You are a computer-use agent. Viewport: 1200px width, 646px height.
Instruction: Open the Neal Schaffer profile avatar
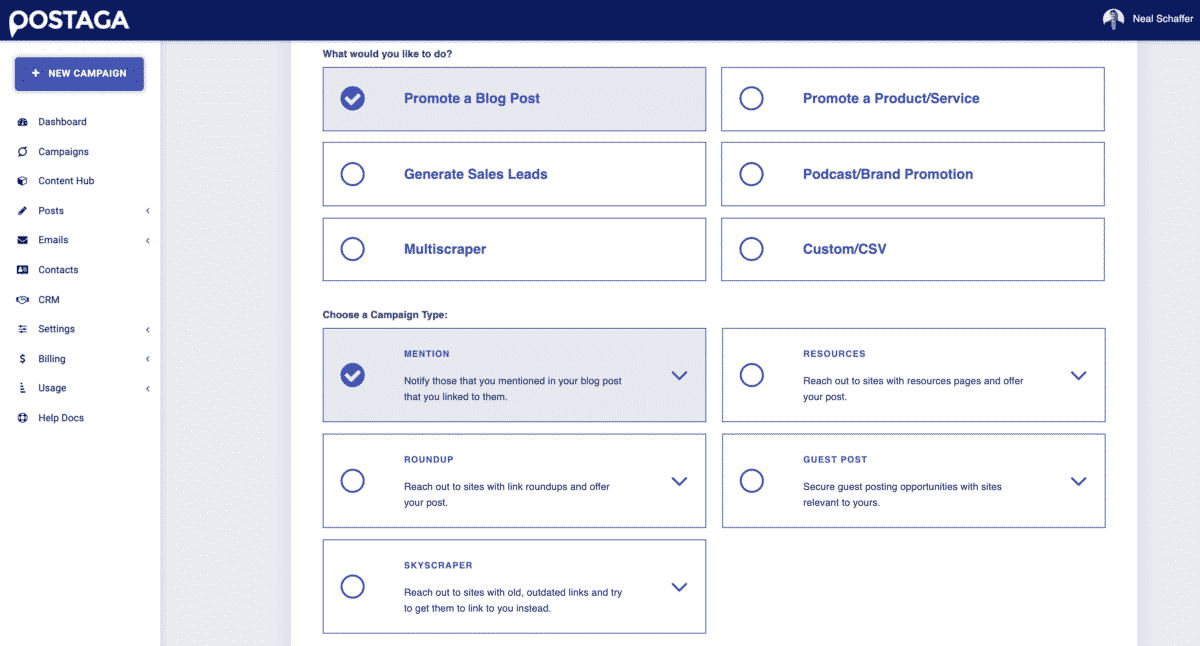[1113, 20]
